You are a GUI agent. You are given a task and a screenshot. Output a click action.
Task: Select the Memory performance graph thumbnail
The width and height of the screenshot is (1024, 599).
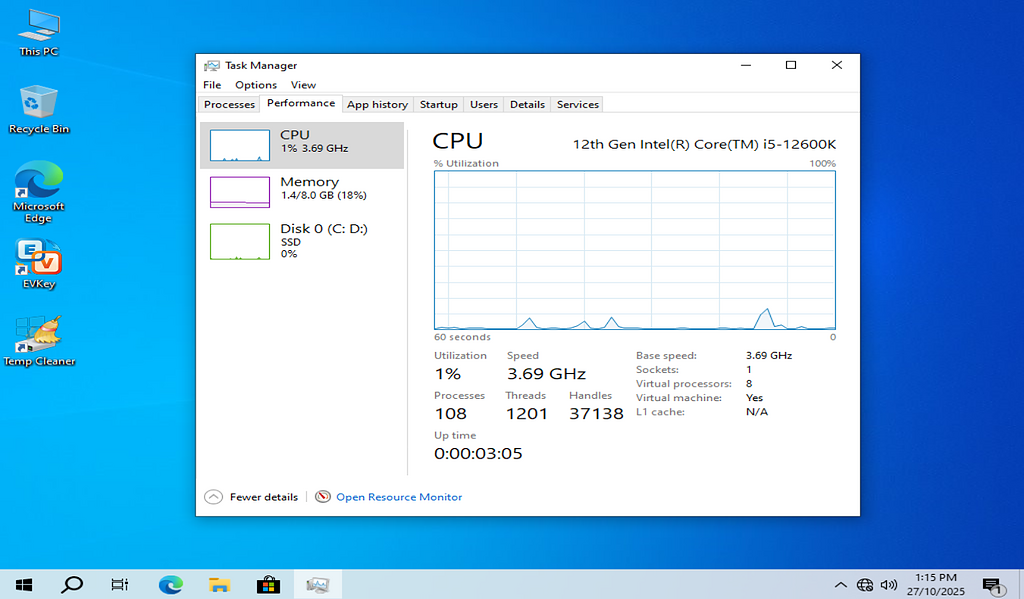click(x=240, y=192)
